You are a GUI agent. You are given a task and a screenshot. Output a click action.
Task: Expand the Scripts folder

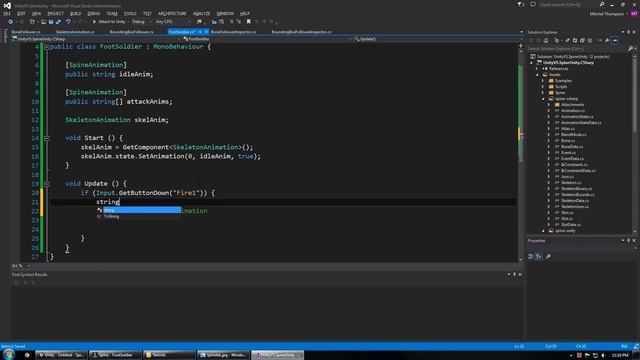point(543,87)
